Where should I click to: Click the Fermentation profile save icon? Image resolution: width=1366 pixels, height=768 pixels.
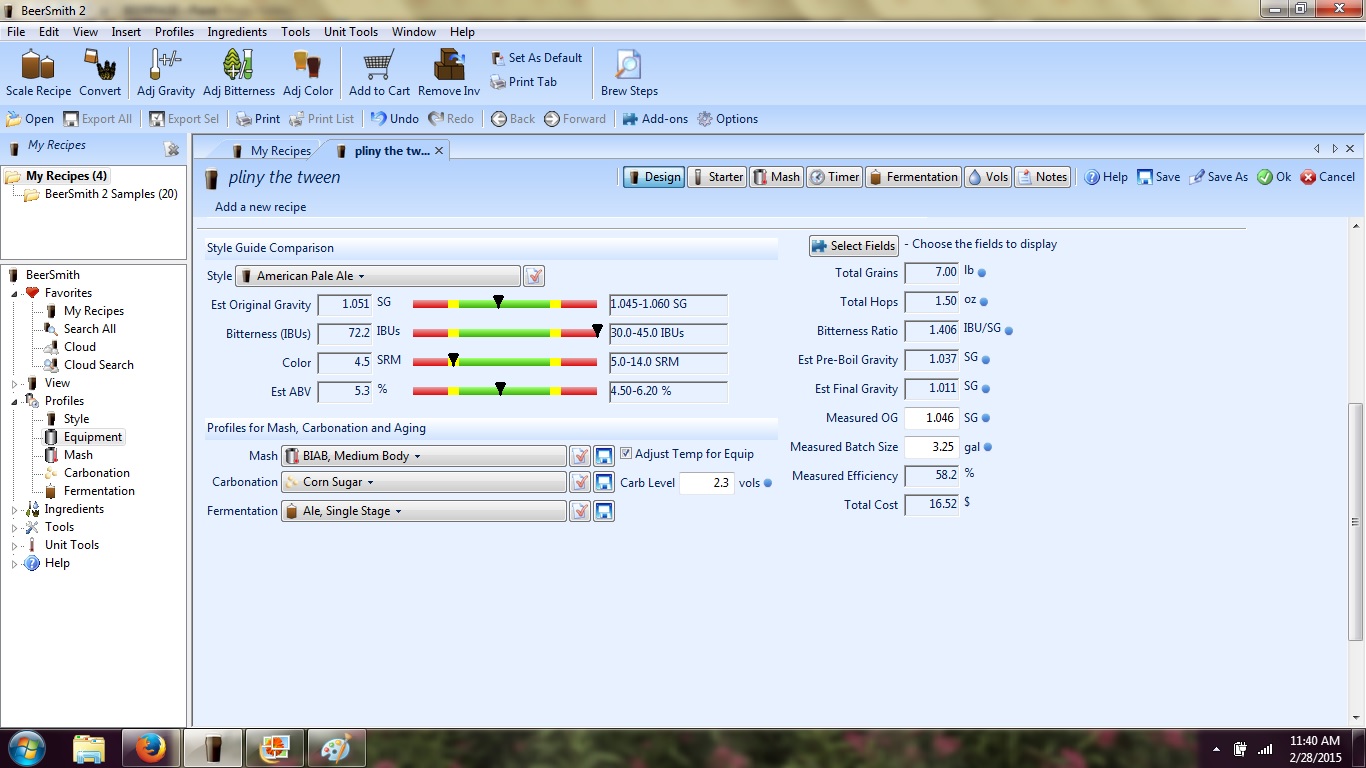604,511
